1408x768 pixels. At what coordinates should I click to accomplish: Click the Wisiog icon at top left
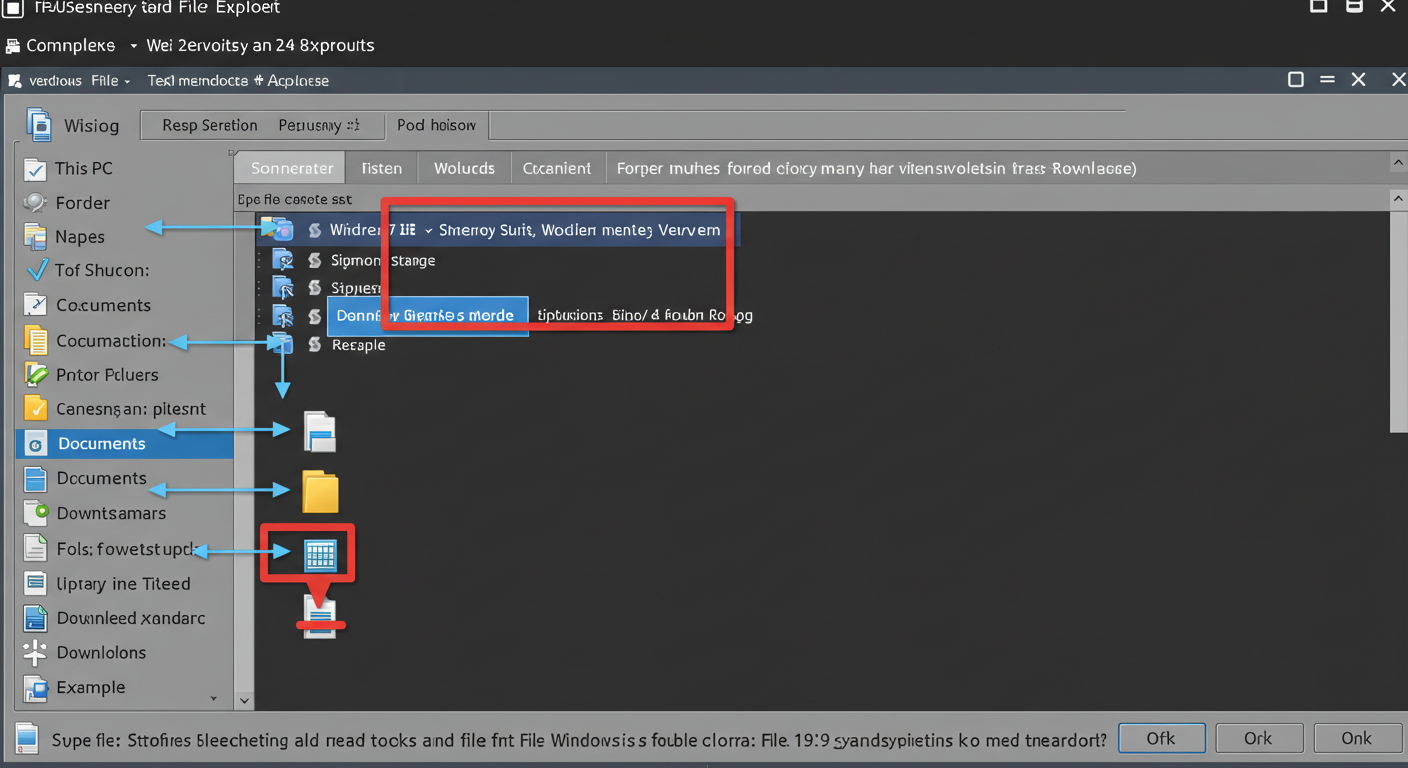pos(41,124)
